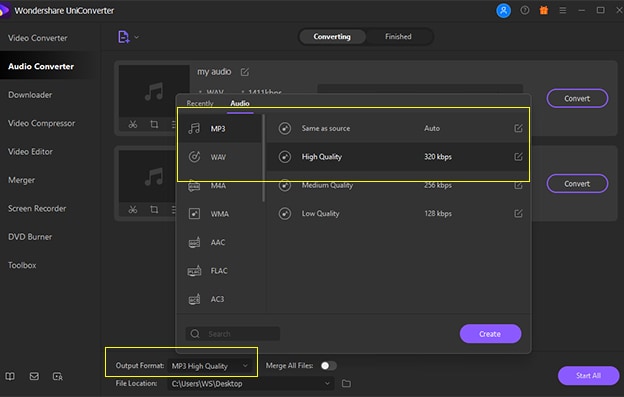Image resolution: width=624 pixels, height=397 pixels.
Task: Click the Create button
Action: [x=490, y=334]
